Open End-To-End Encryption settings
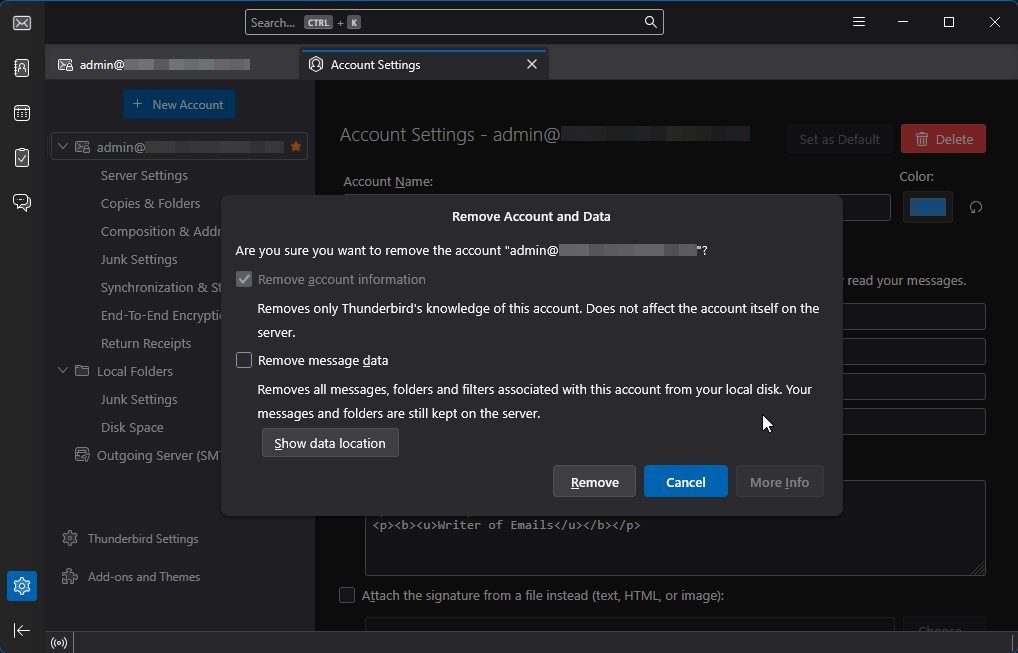 pyautogui.click(x=160, y=315)
